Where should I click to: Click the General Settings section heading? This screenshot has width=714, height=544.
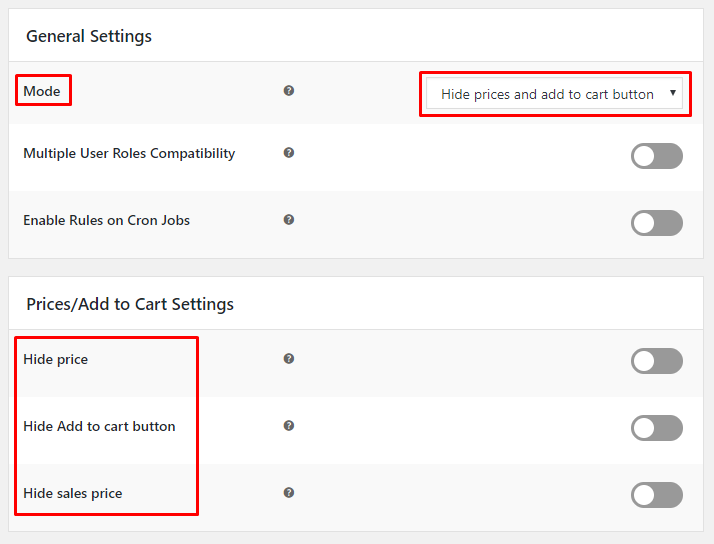pyautogui.click(x=89, y=36)
